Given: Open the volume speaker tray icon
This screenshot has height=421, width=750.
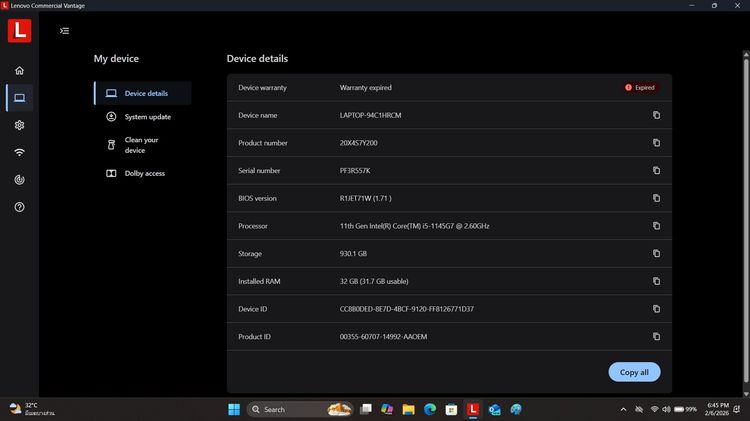Looking at the screenshot, I should [666, 410].
